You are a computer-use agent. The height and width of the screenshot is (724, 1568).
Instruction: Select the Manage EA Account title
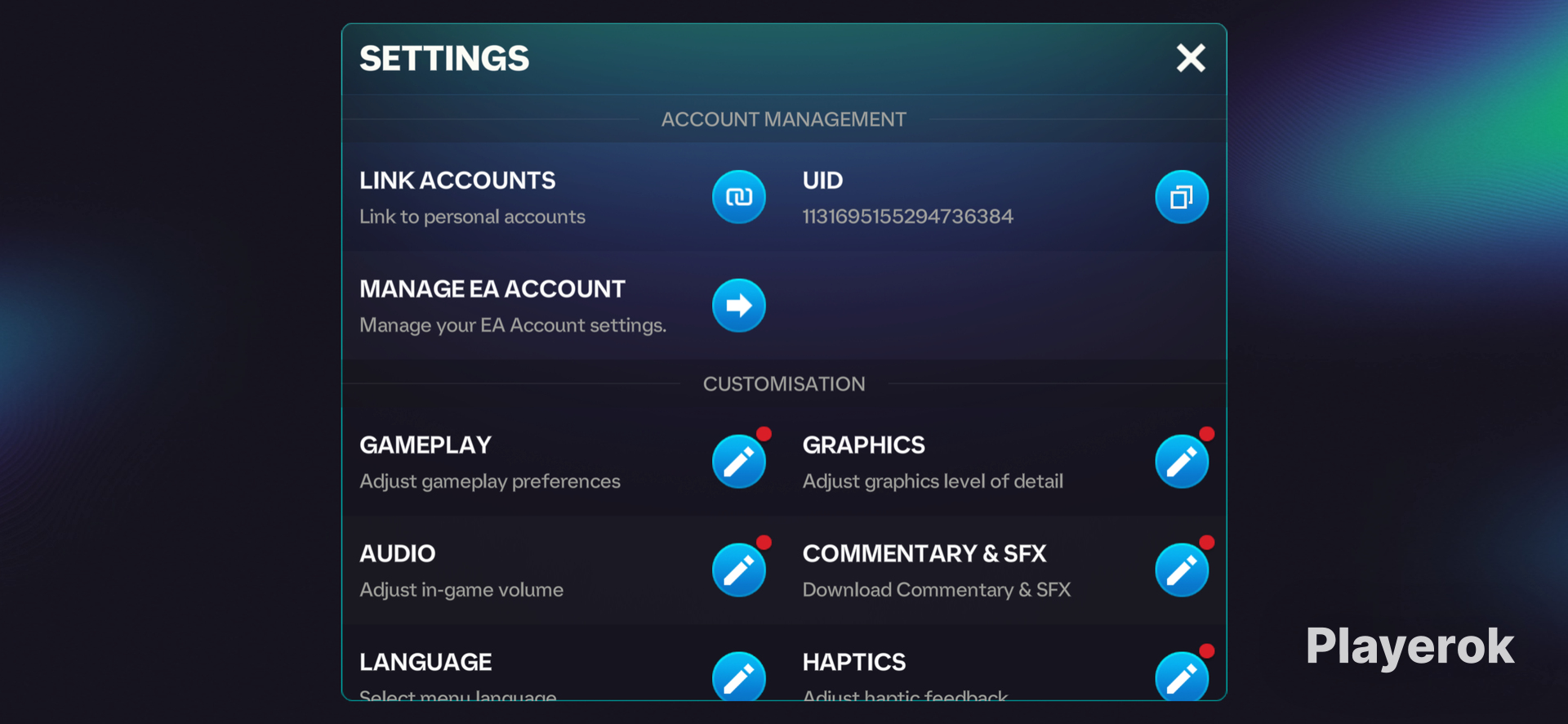[492, 289]
